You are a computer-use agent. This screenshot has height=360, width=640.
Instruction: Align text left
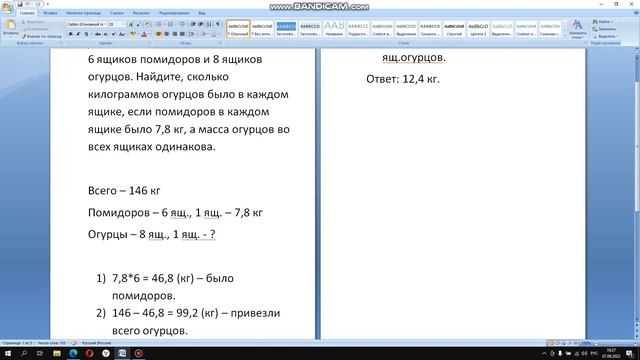159,34
